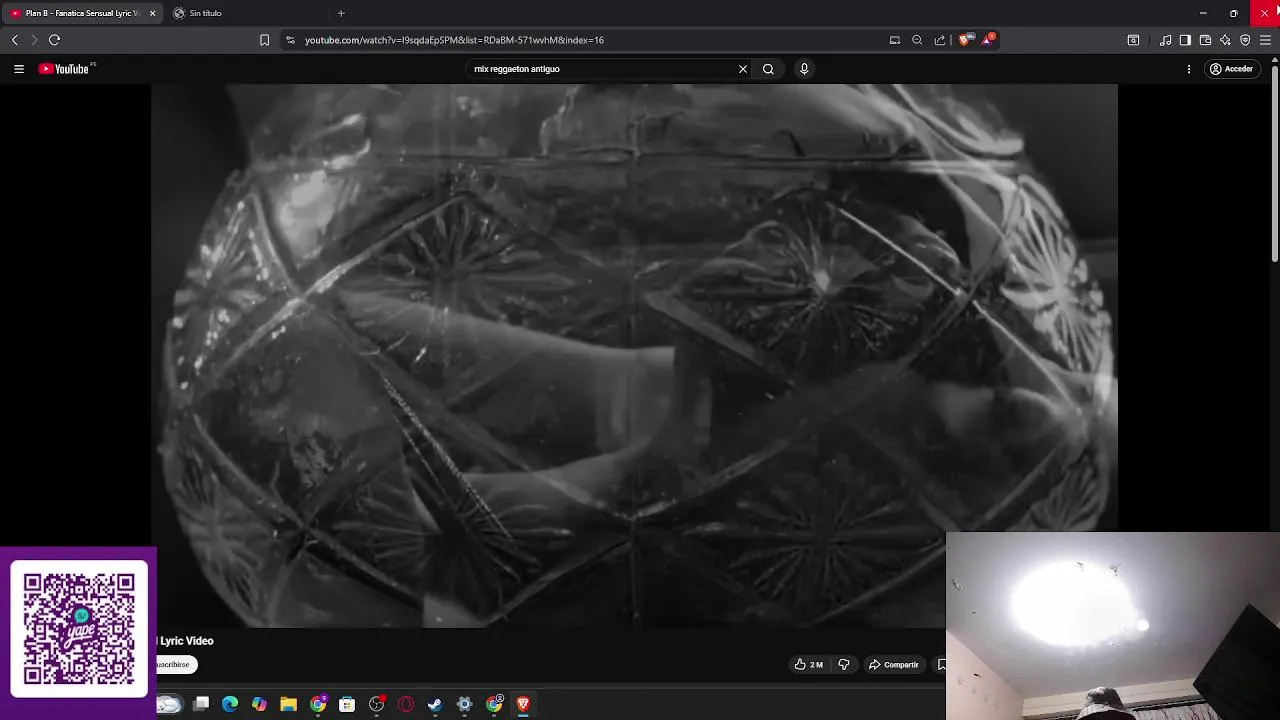This screenshot has height=720, width=1280.
Task: Open Brave VPN shield icon
Action: (1245, 40)
